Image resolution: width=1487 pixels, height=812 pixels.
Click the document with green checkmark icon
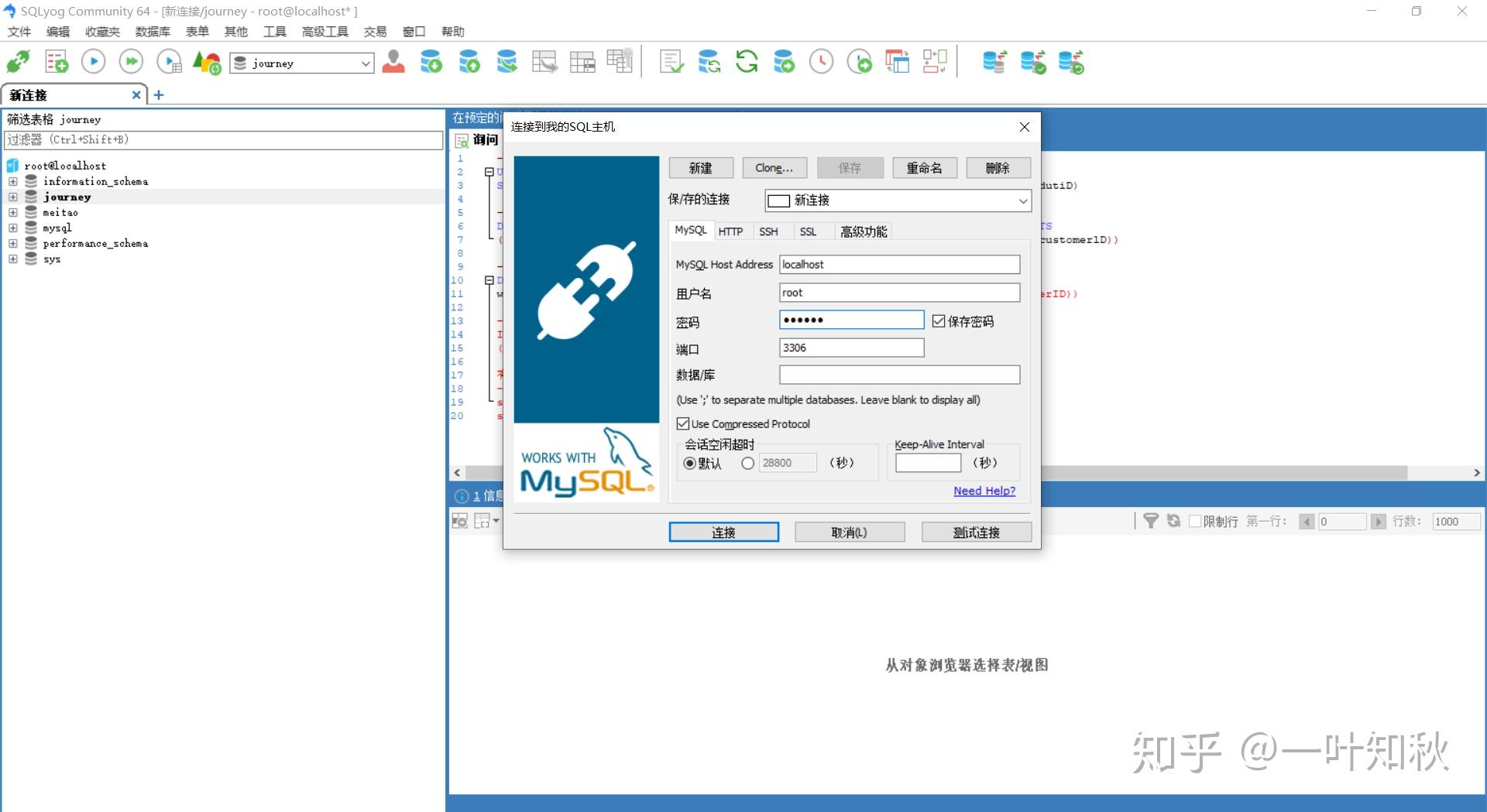(671, 62)
